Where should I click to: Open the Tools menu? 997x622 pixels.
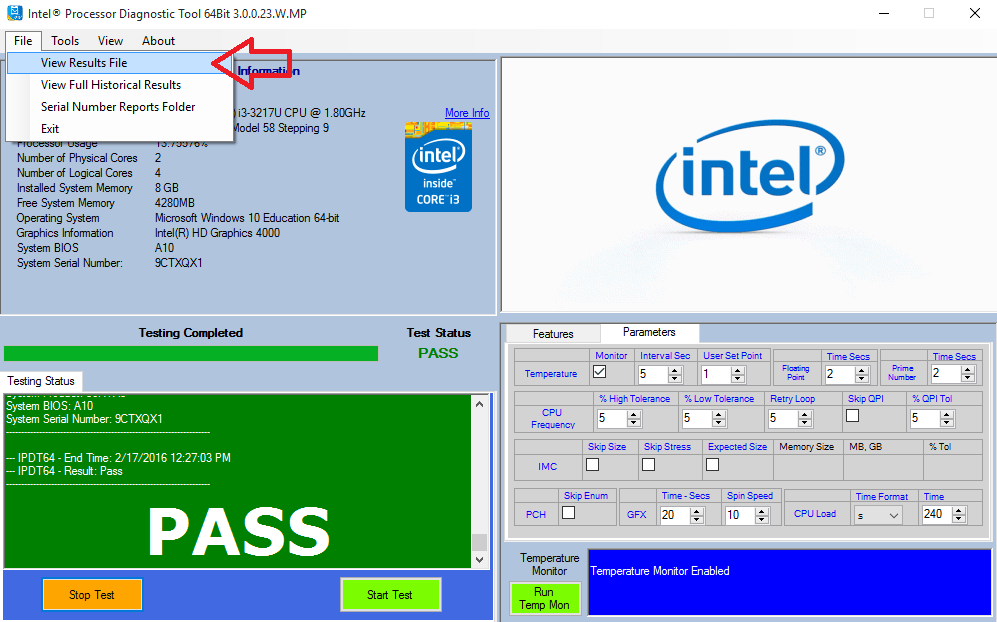(x=65, y=41)
